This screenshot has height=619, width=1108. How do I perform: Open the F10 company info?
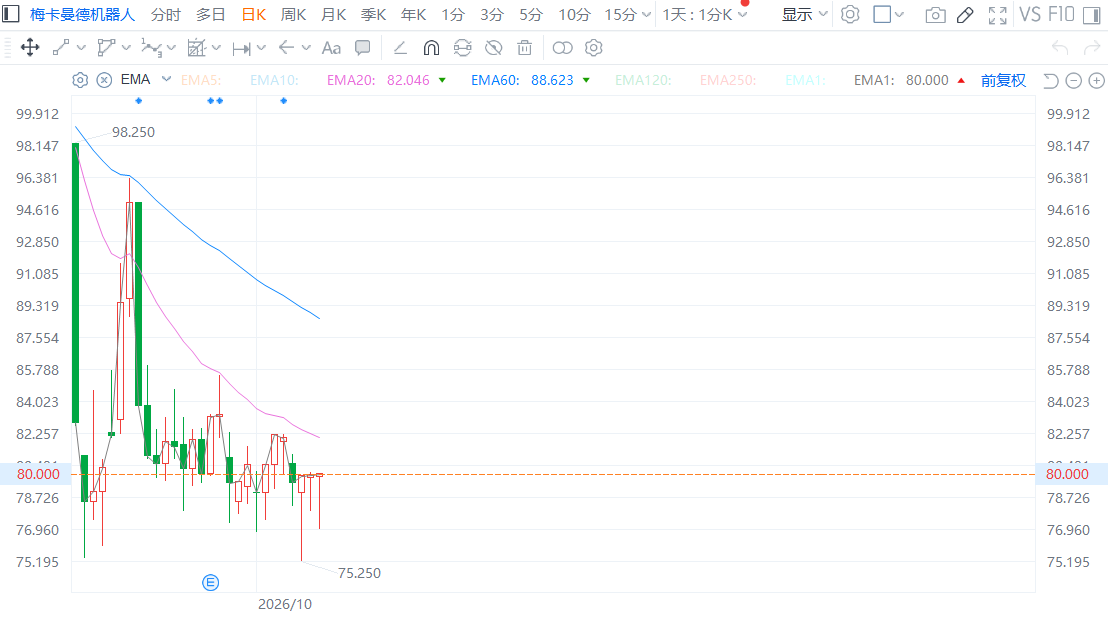[x=1061, y=15]
